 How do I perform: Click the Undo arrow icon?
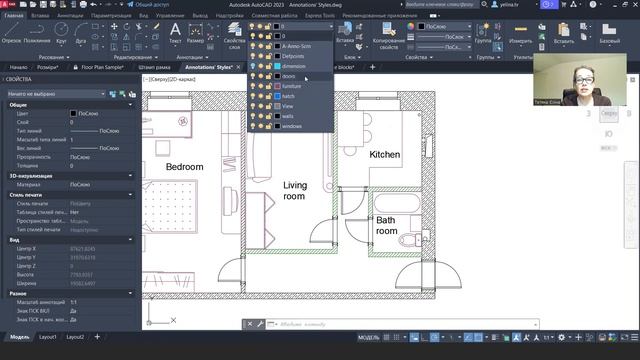[x=93, y=4]
